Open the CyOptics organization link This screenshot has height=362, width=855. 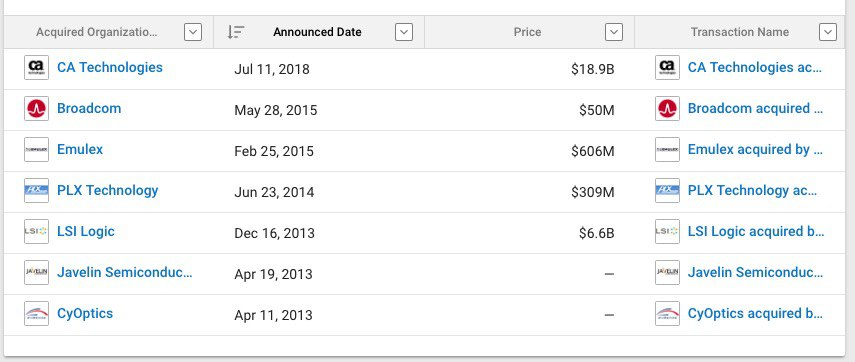point(85,313)
